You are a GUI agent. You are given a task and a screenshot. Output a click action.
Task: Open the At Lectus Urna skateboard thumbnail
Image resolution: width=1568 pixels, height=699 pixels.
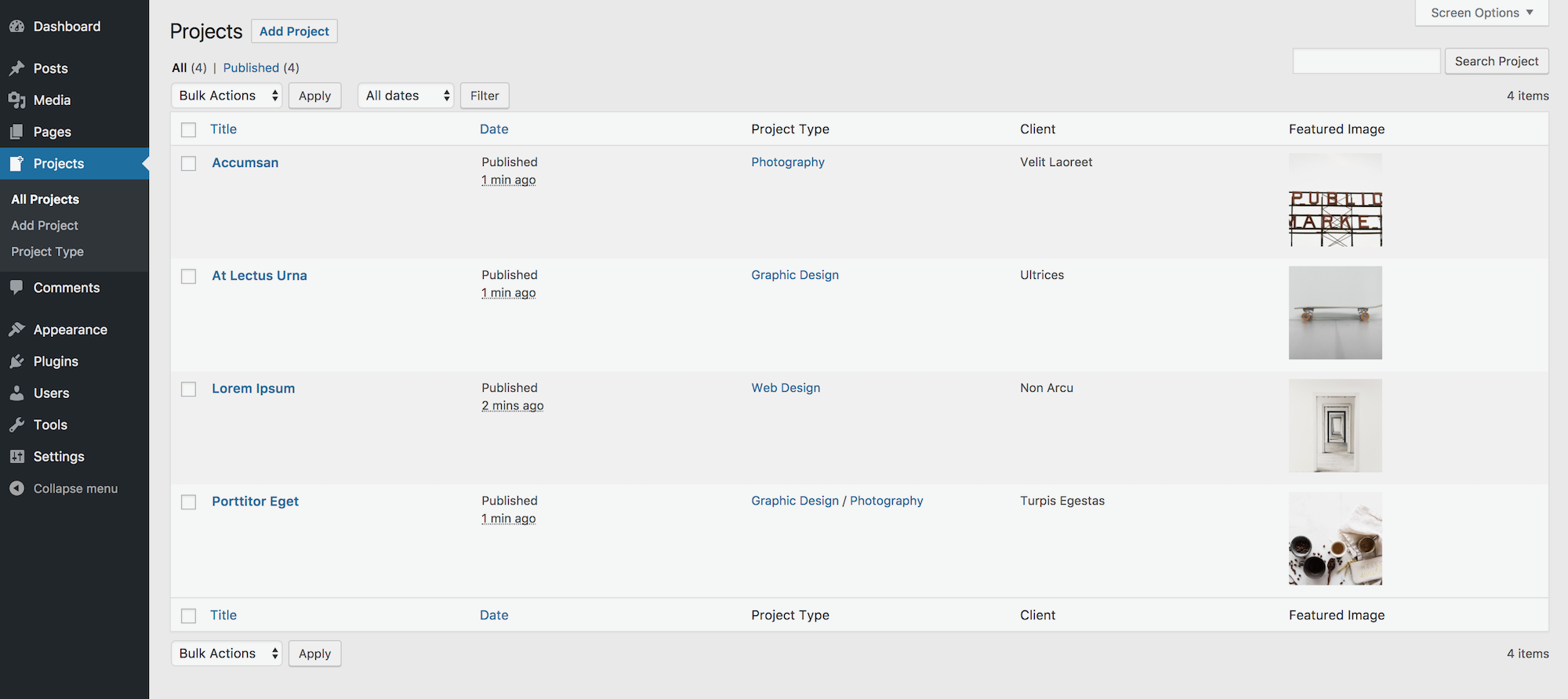pyautogui.click(x=1335, y=313)
